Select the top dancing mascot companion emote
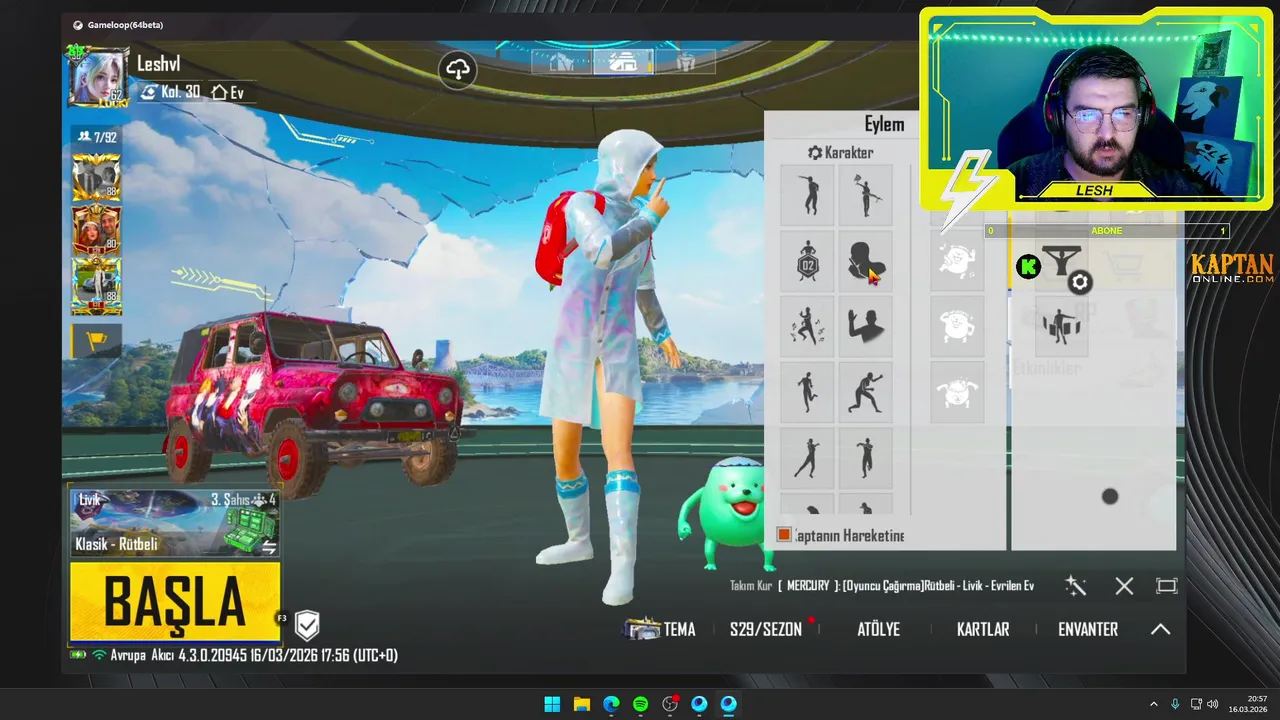Image resolution: width=1280 pixels, height=720 pixels. pos(957,261)
